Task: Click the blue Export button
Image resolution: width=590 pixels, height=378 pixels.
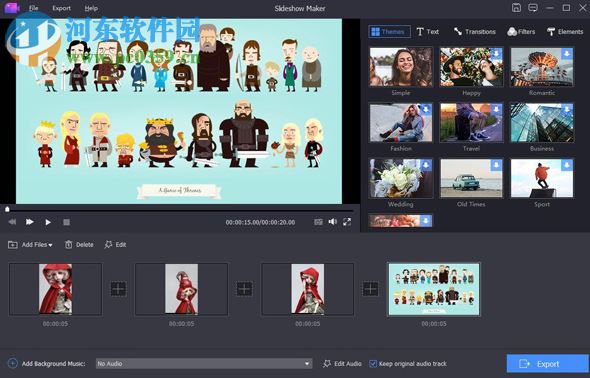Action: click(x=547, y=364)
